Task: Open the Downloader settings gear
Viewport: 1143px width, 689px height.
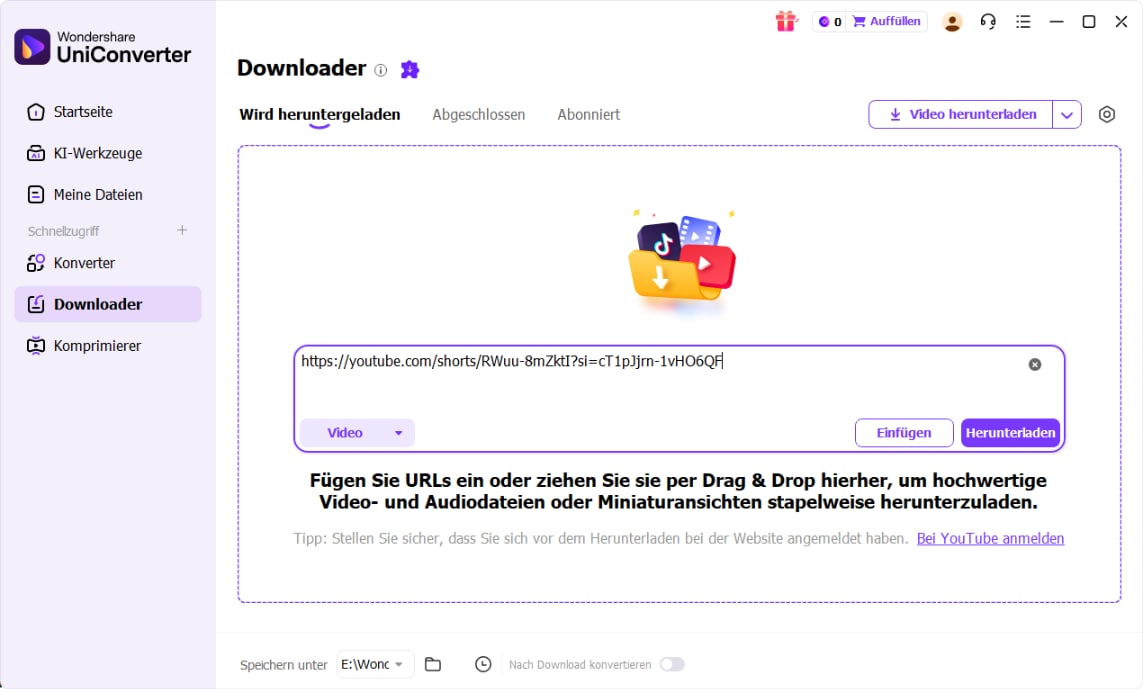Action: click(x=1107, y=114)
